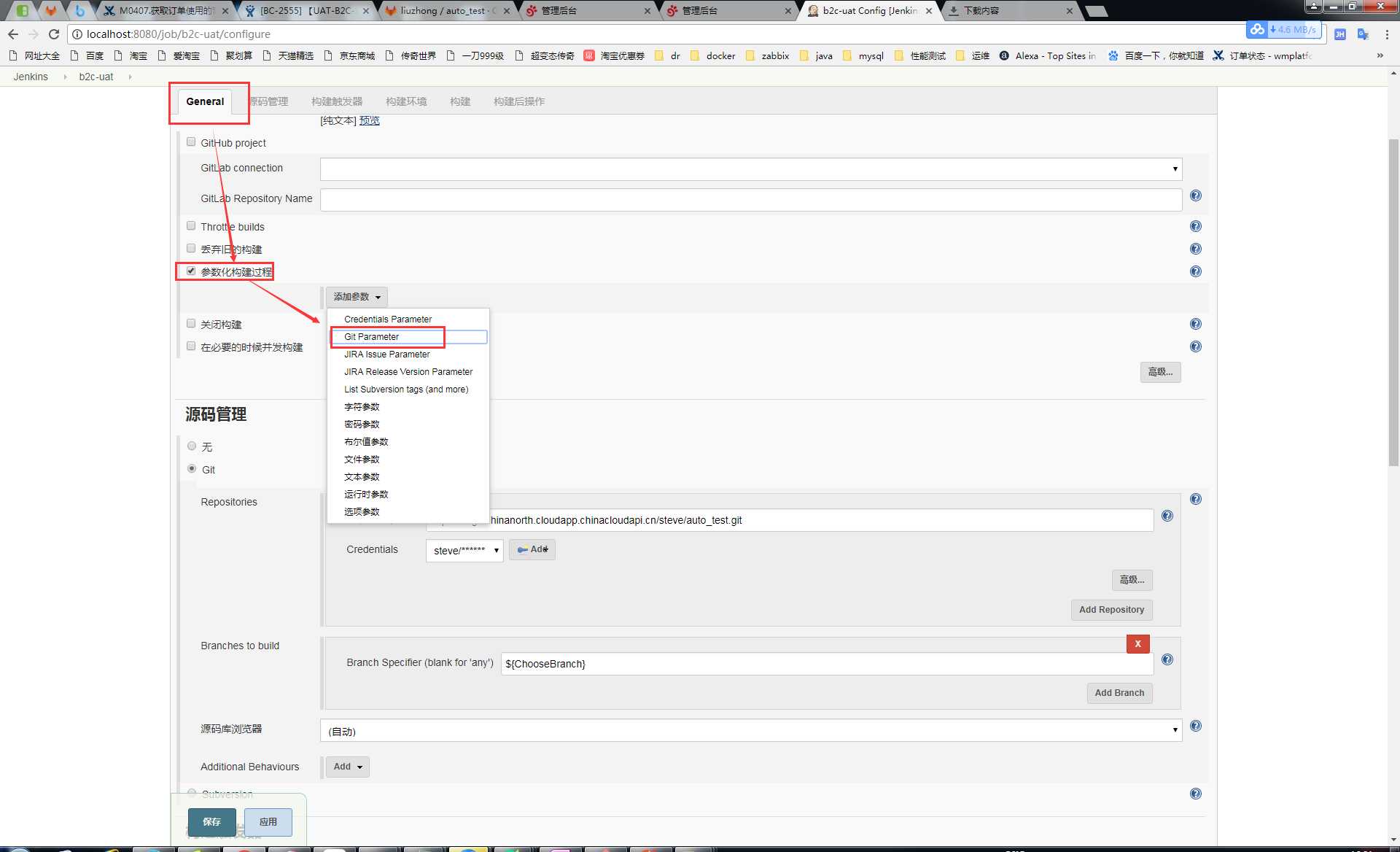Switch to 构建触发器 tab
Viewport: 1400px width, 852px height.
coord(337,101)
